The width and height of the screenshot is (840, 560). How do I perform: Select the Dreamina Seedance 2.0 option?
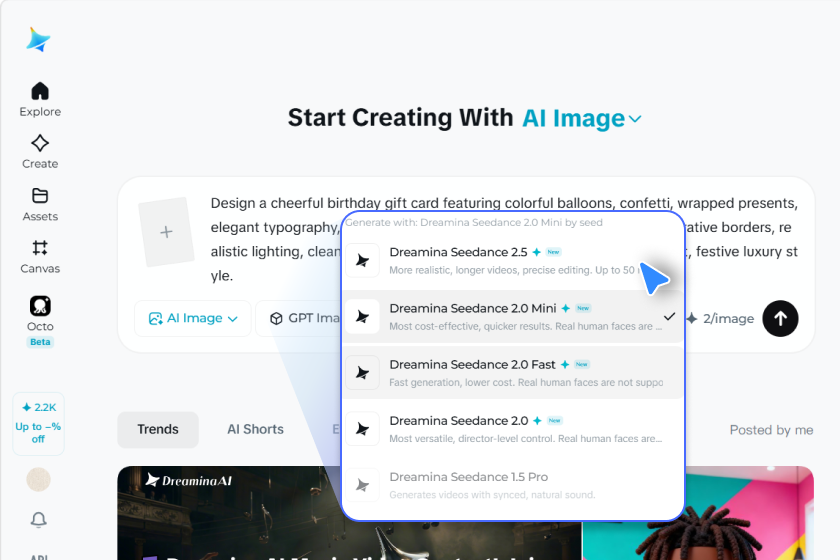[x=513, y=429]
